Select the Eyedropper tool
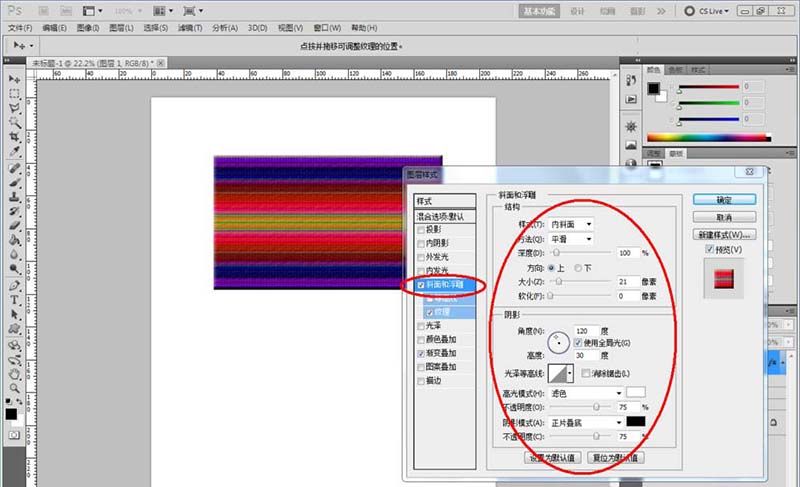 (x=14, y=151)
